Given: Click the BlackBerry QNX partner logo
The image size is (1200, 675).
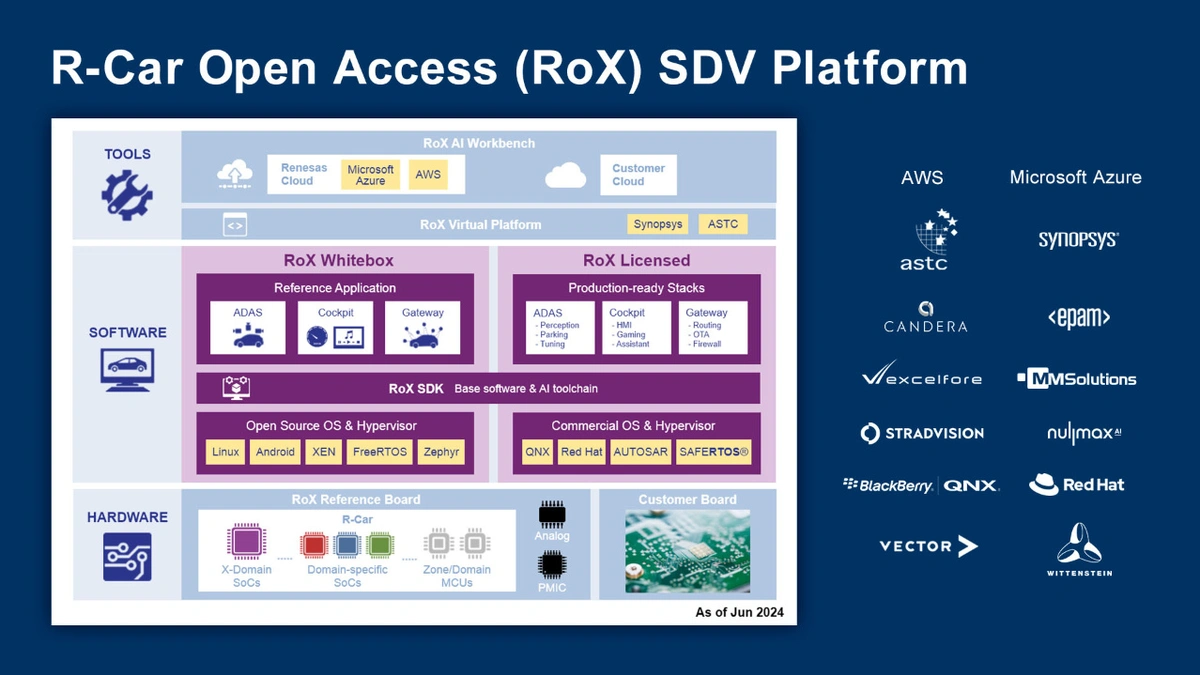Looking at the screenshot, I should click(921, 485).
